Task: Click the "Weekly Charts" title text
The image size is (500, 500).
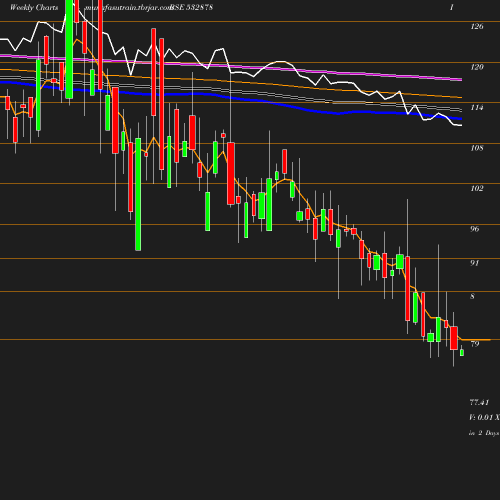Action: (x=34, y=8)
